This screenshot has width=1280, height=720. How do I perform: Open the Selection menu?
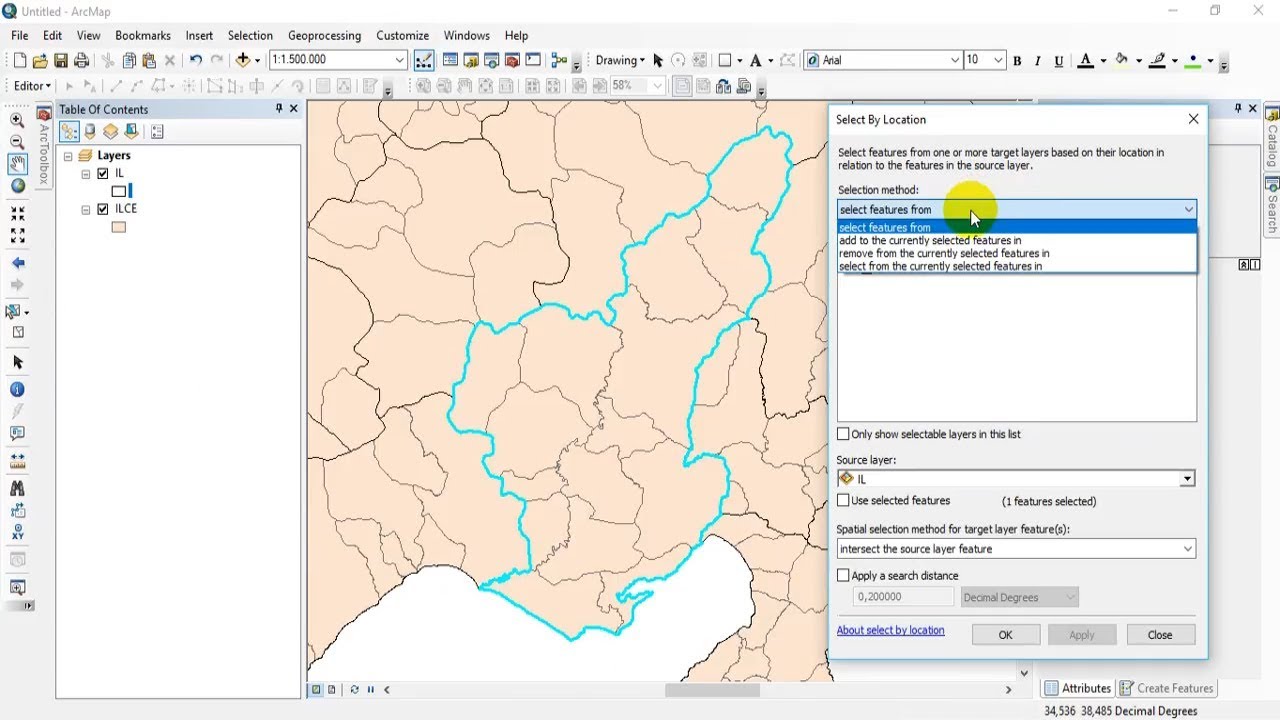coord(250,36)
